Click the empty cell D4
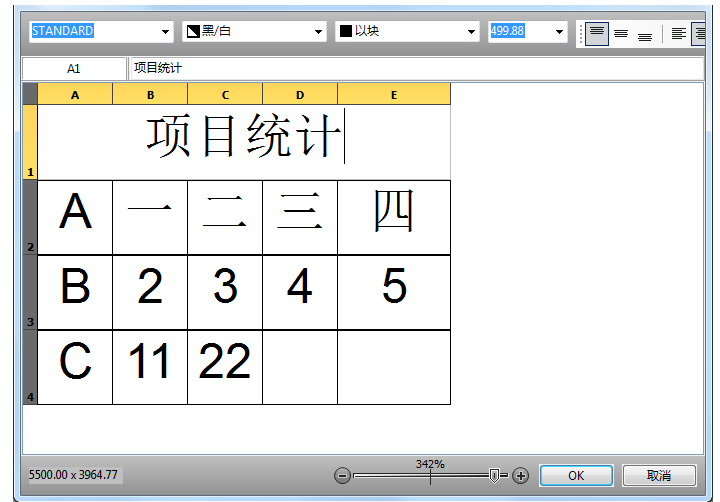 pyautogui.click(x=300, y=367)
